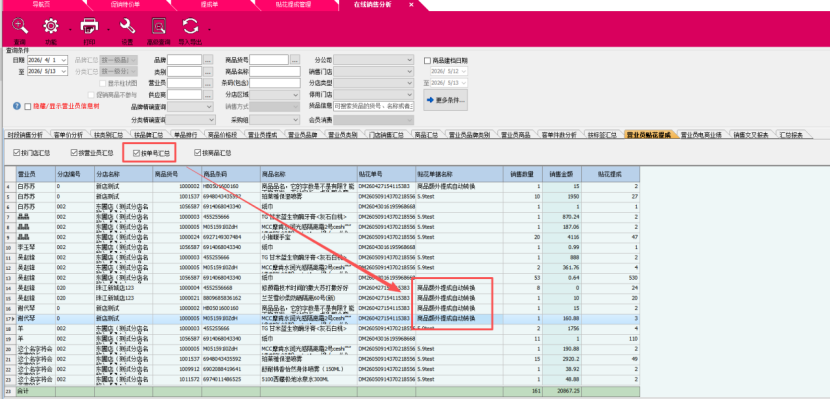Viewport: 830px width, 399px height.
Task: Toggle 按门店汇总 checkbox
Action: 17,153
